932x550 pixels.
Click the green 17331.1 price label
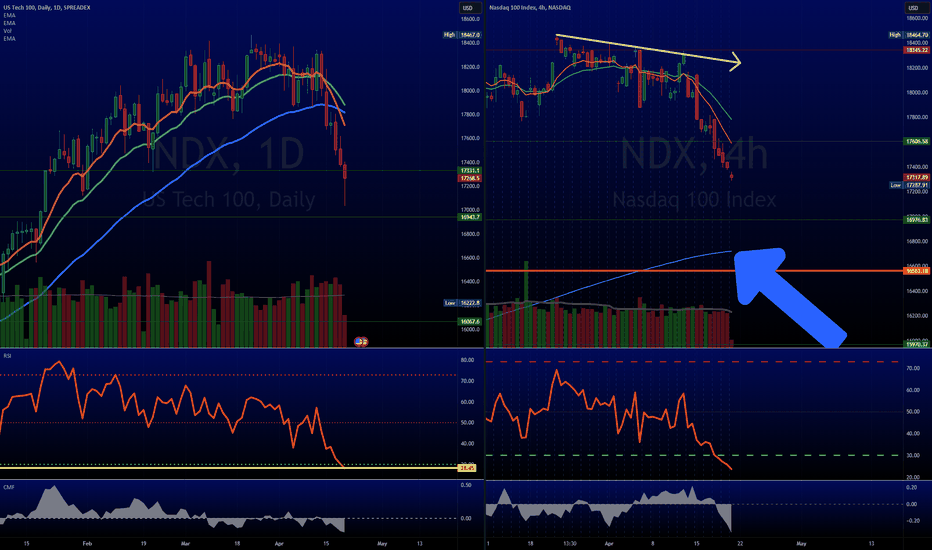pyautogui.click(x=470, y=171)
